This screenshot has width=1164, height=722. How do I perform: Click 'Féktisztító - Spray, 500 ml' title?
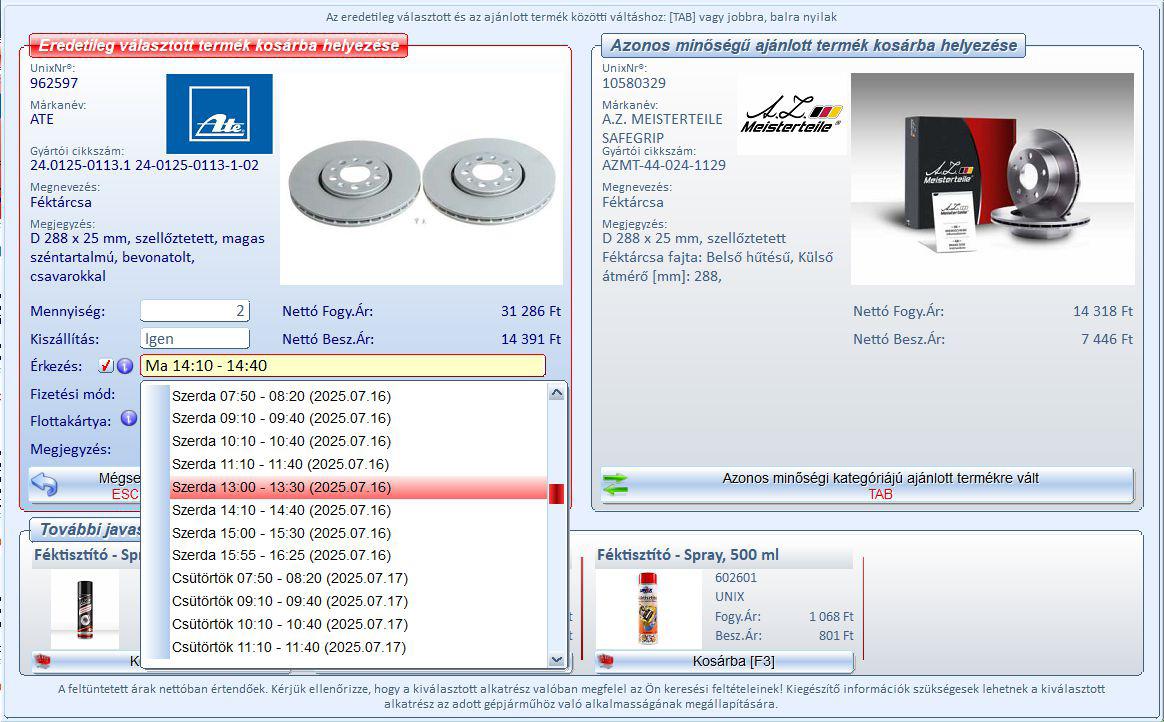point(688,555)
